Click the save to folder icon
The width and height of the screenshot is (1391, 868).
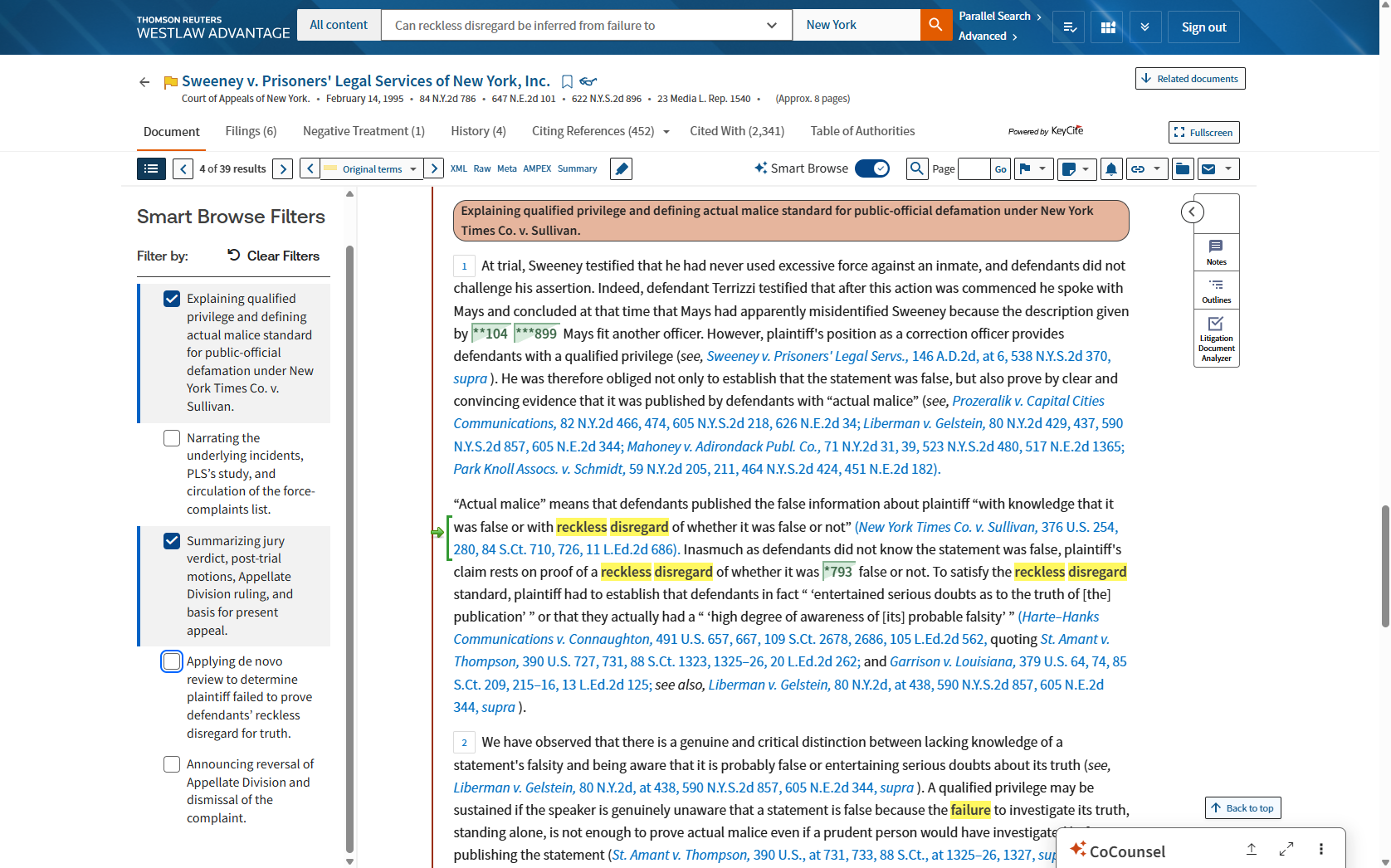point(1183,169)
